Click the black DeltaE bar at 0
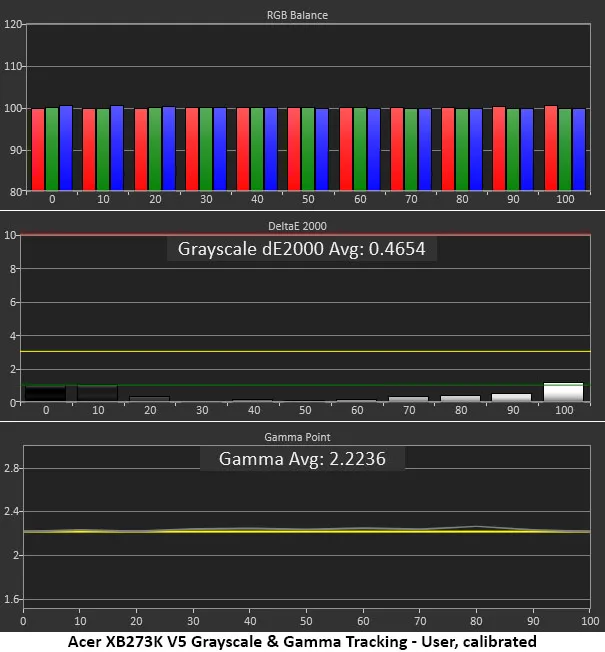This screenshot has height=652, width=605. 46,394
